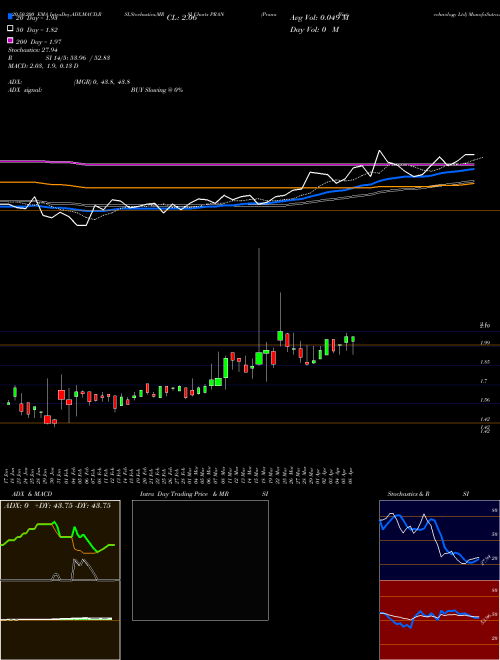This screenshot has height=660, width=500.
Task: Click the MACD: 2.03, 1.9, 0.13 line
Action: click(43, 66)
